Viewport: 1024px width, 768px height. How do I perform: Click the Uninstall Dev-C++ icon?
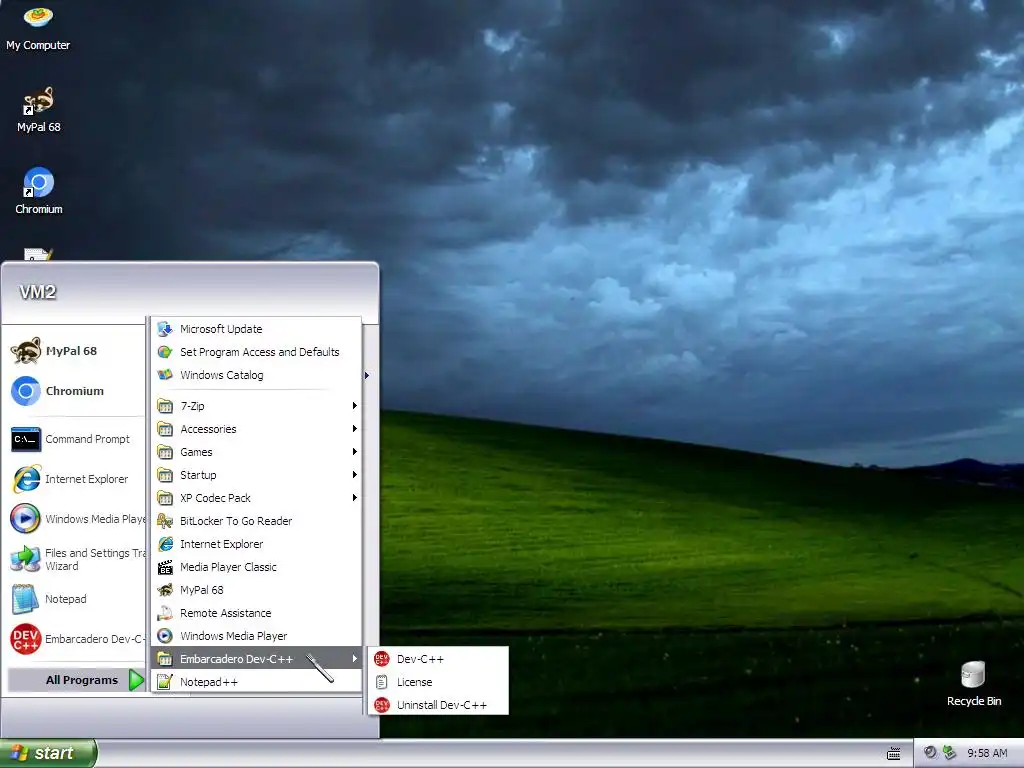coord(382,705)
